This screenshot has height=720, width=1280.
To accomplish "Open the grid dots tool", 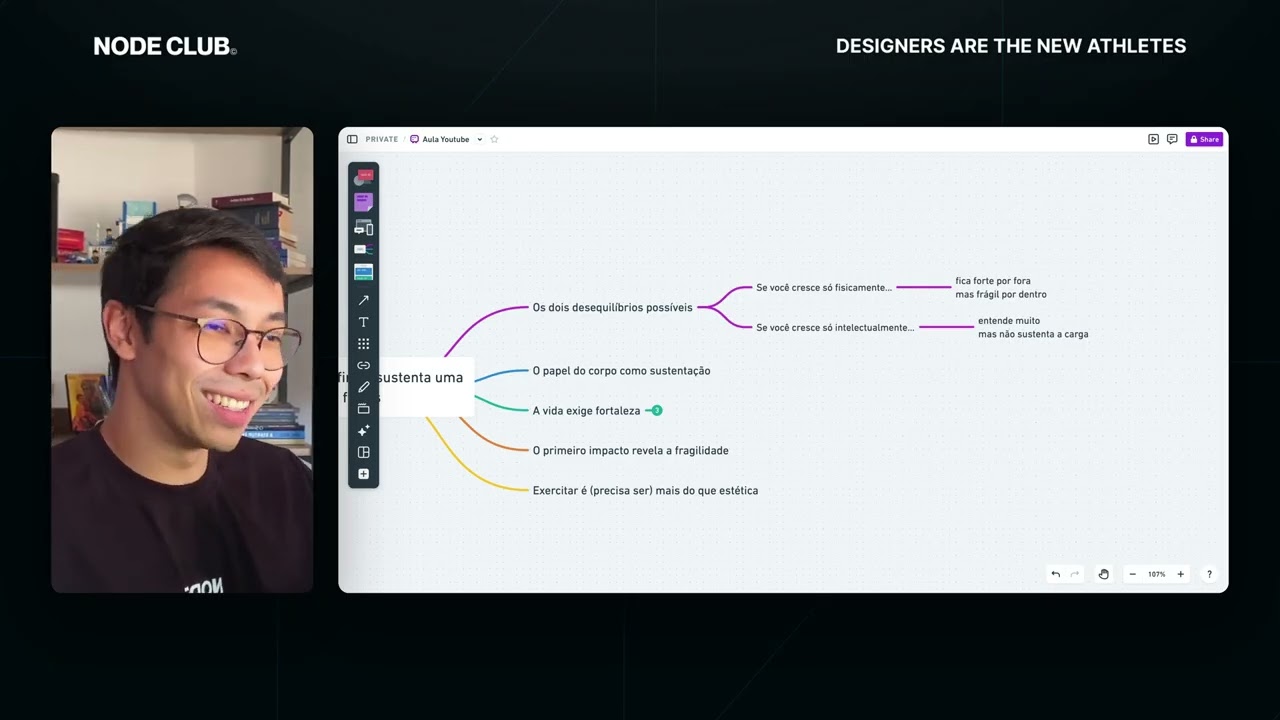I will [x=363, y=344].
